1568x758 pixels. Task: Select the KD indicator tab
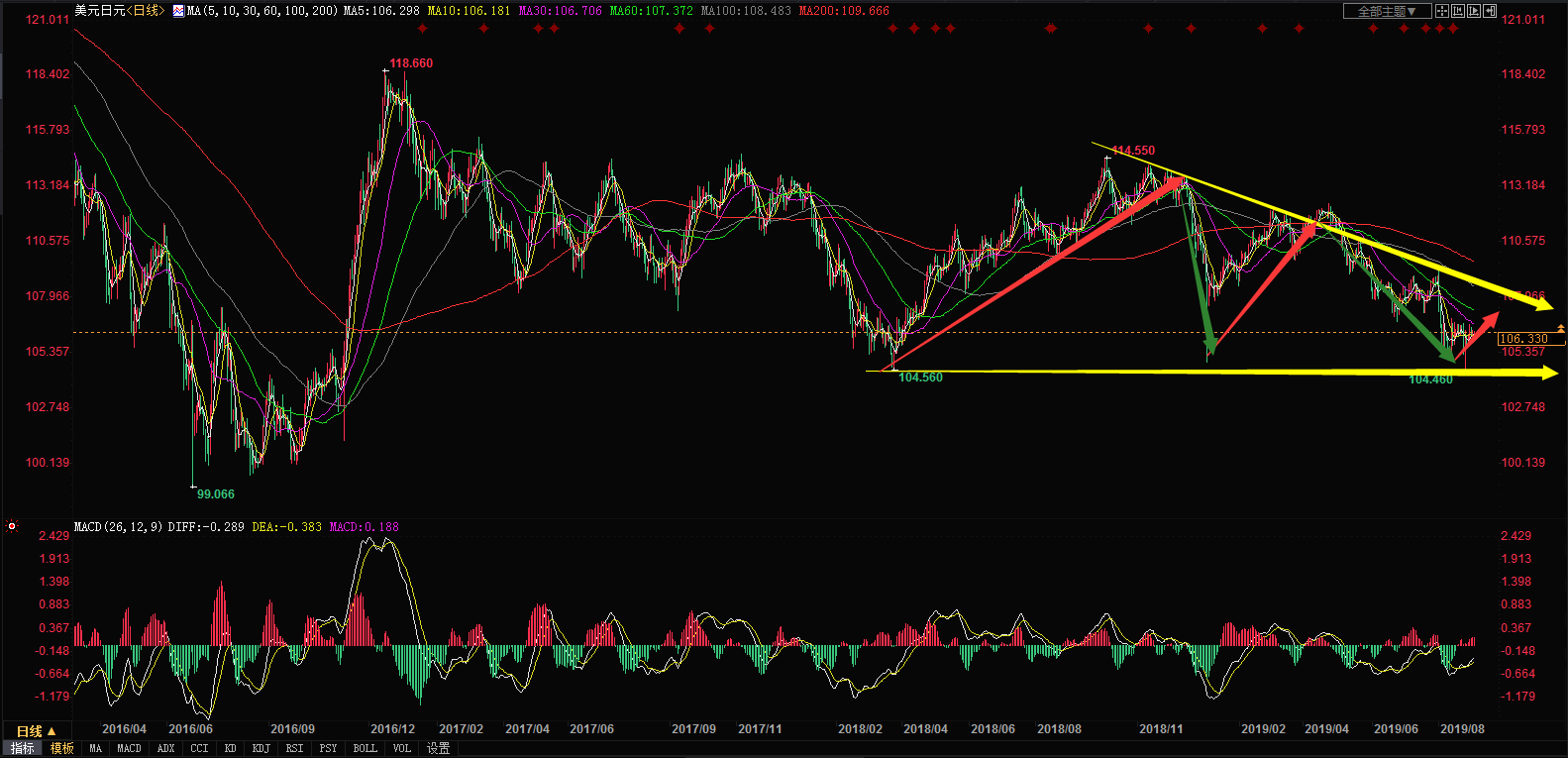[x=230, y=748]
